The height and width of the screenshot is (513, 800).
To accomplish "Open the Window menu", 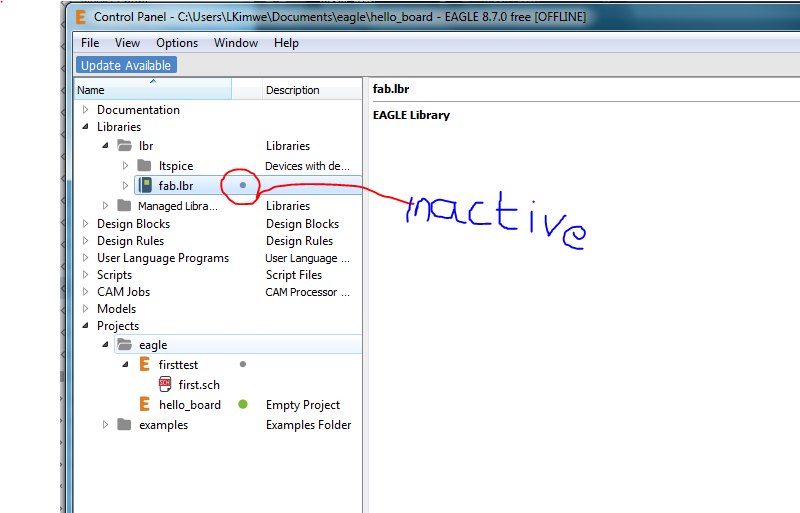I will (x=236, y=43).
